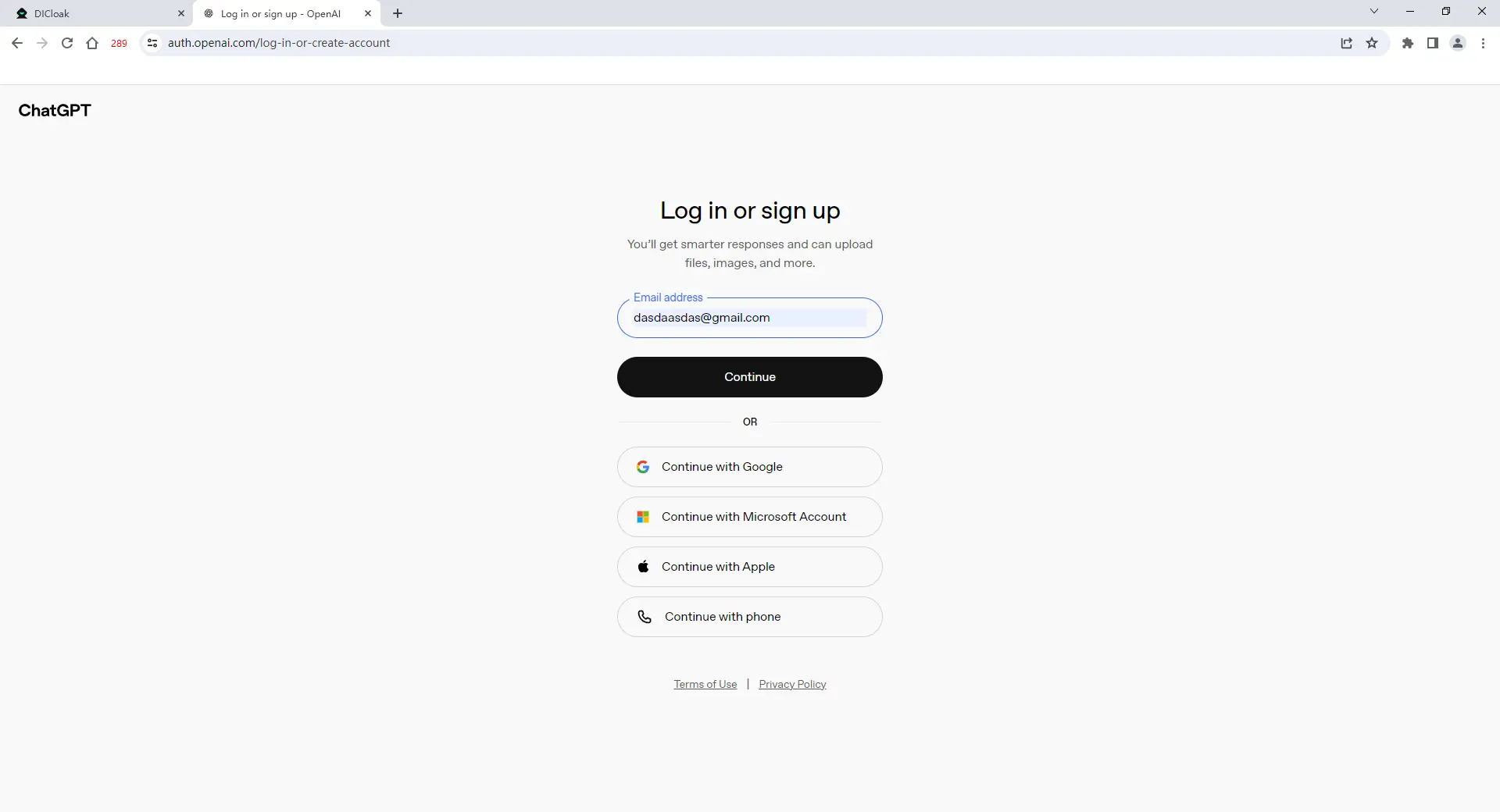
Task: Open a new tab with plus button
Action: [398, 13]
